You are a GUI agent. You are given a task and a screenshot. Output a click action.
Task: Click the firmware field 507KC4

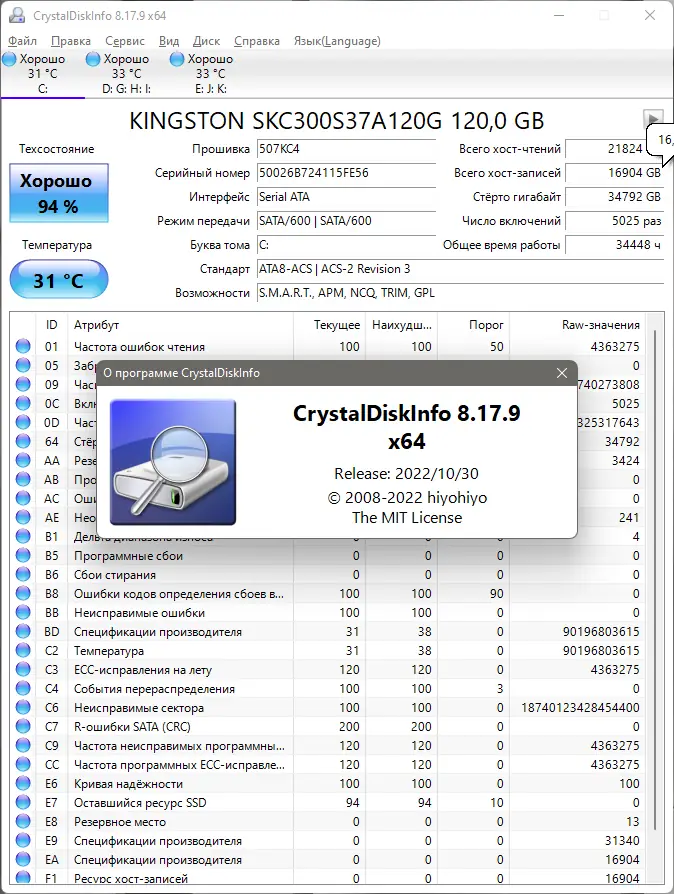tap(346, 149)
